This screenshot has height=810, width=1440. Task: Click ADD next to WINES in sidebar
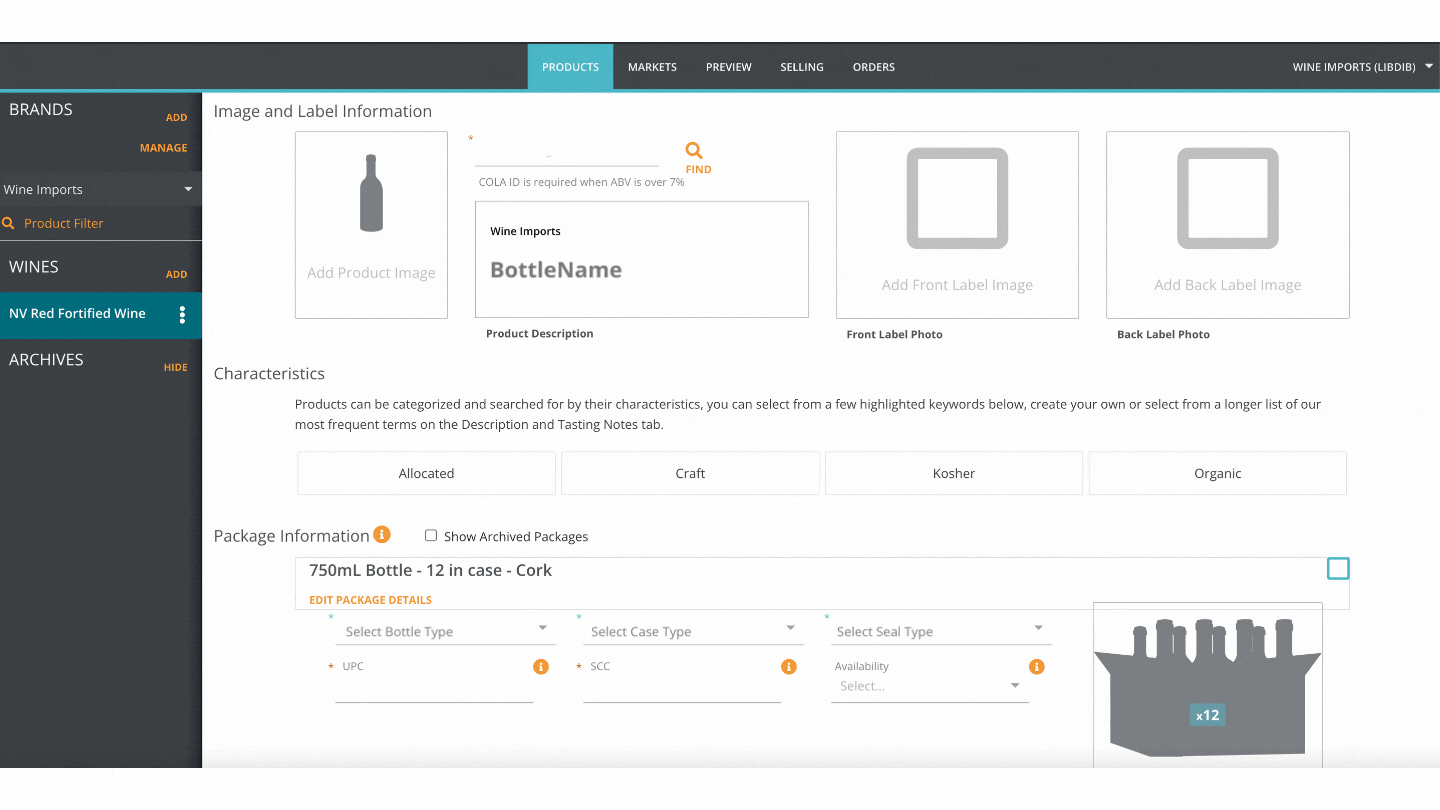tap(176, 274)
